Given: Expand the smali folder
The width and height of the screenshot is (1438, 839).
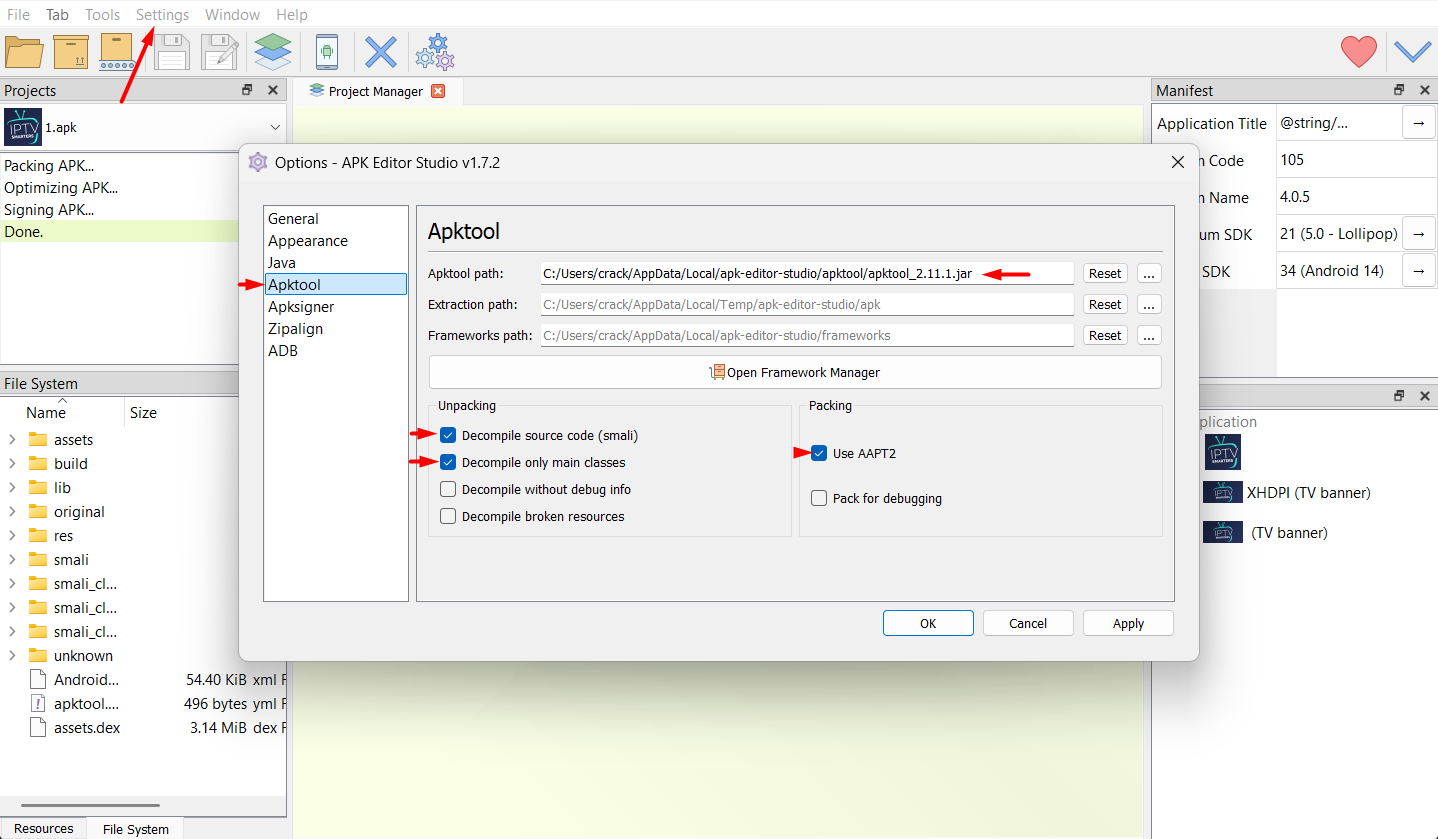Looking at the screenshot, I should point(12,559).
